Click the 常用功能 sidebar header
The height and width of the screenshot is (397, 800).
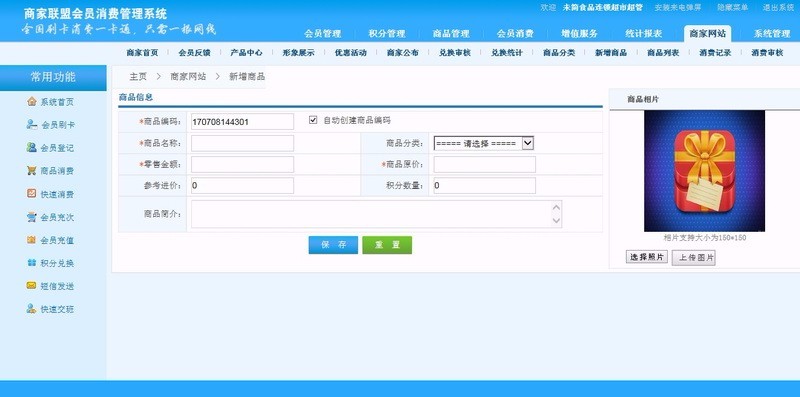pos(53,78)
